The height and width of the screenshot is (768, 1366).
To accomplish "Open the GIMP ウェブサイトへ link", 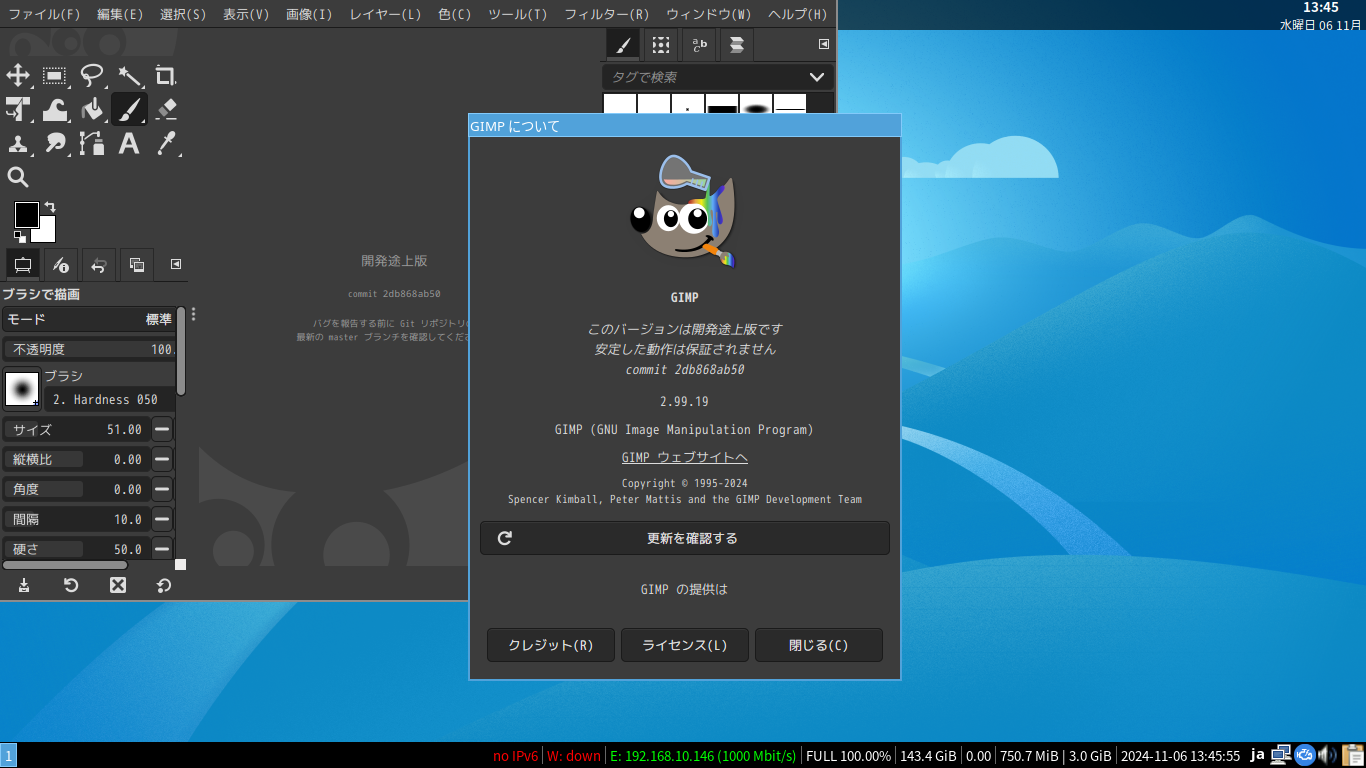I will (x=685, y=457).
